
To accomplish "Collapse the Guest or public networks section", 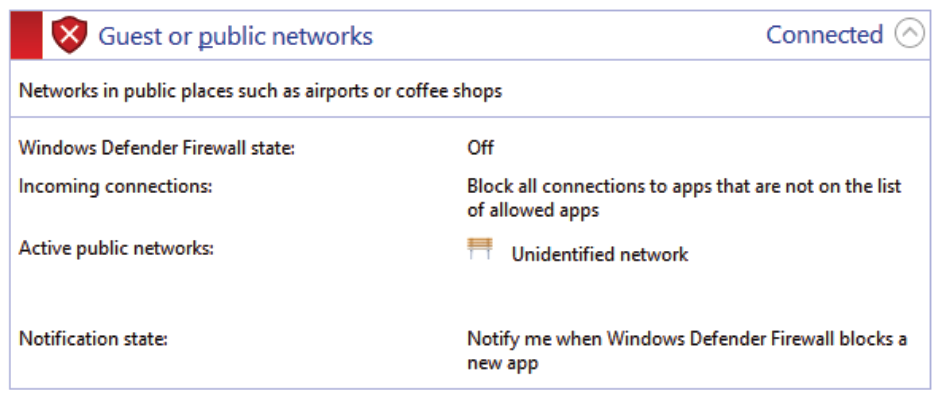I will (909, 35).
